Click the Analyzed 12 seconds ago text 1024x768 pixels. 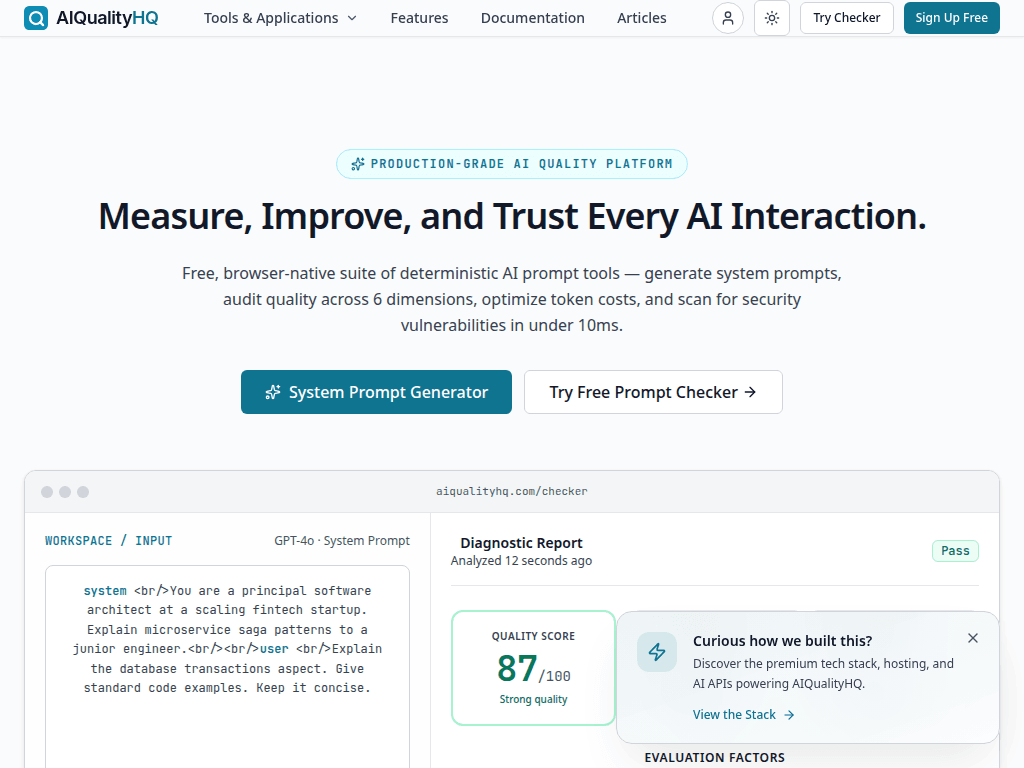[521, 560]
